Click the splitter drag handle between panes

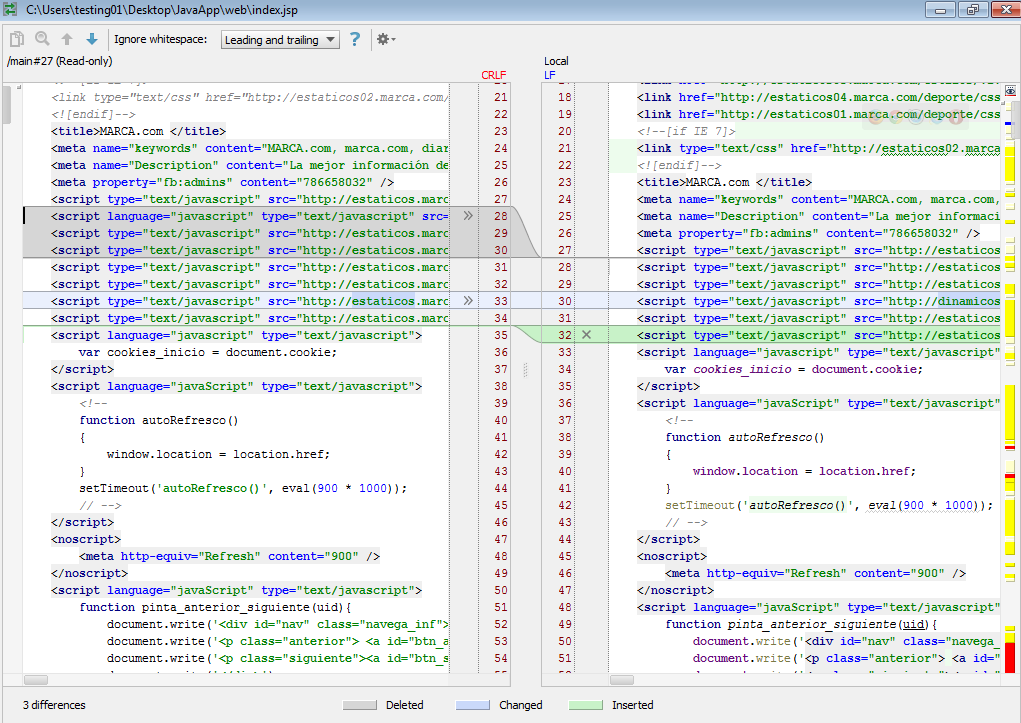tap(525, 369)
